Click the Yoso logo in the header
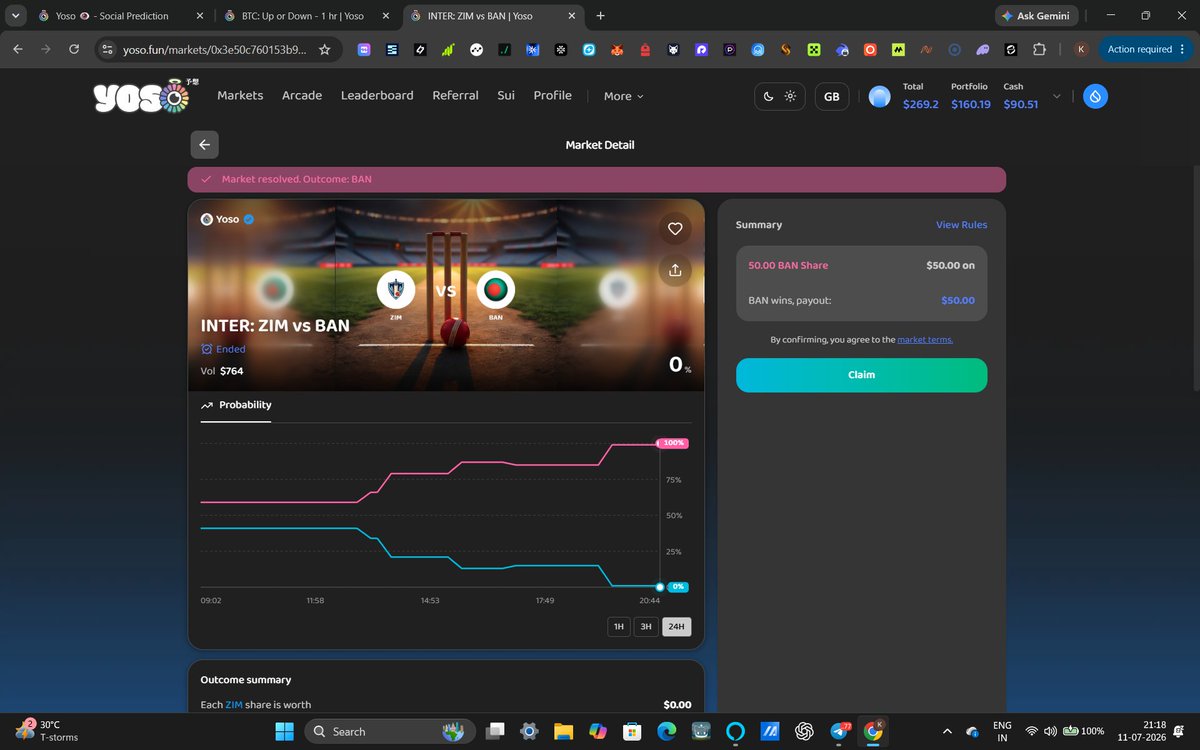 (x=146, y=96)
